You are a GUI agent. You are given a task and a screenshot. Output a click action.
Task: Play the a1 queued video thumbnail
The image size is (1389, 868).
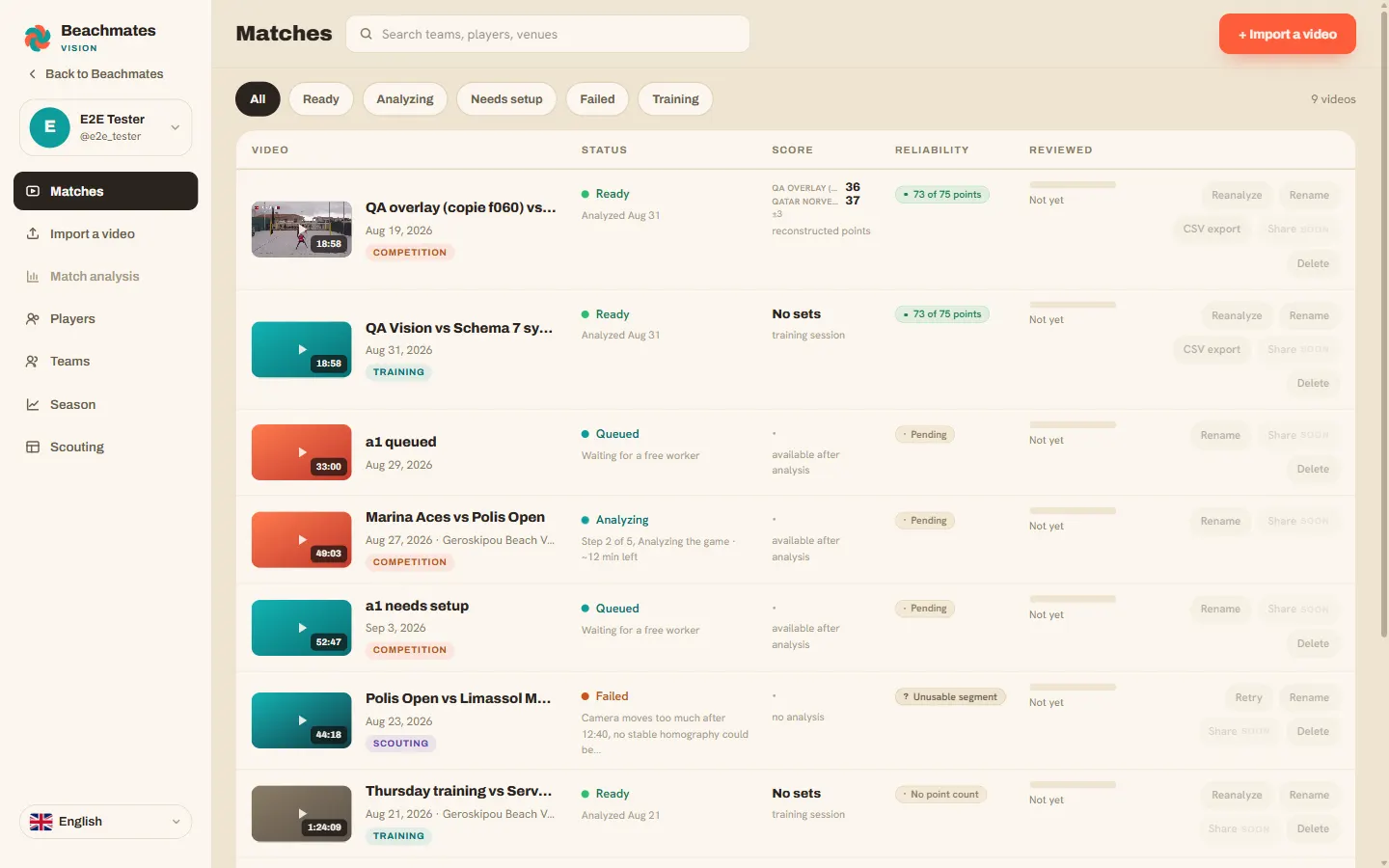[302, 452]
